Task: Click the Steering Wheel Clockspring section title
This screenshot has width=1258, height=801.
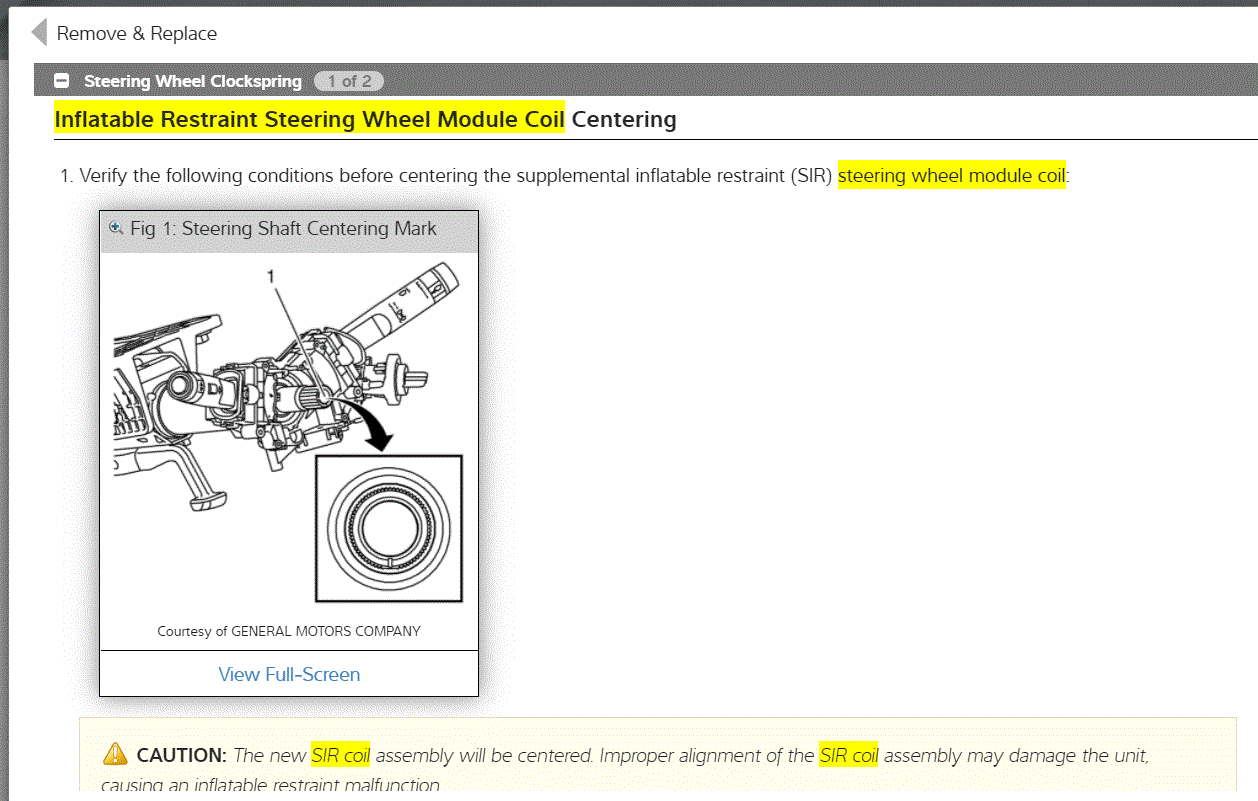Action: (x=193, y=81)
